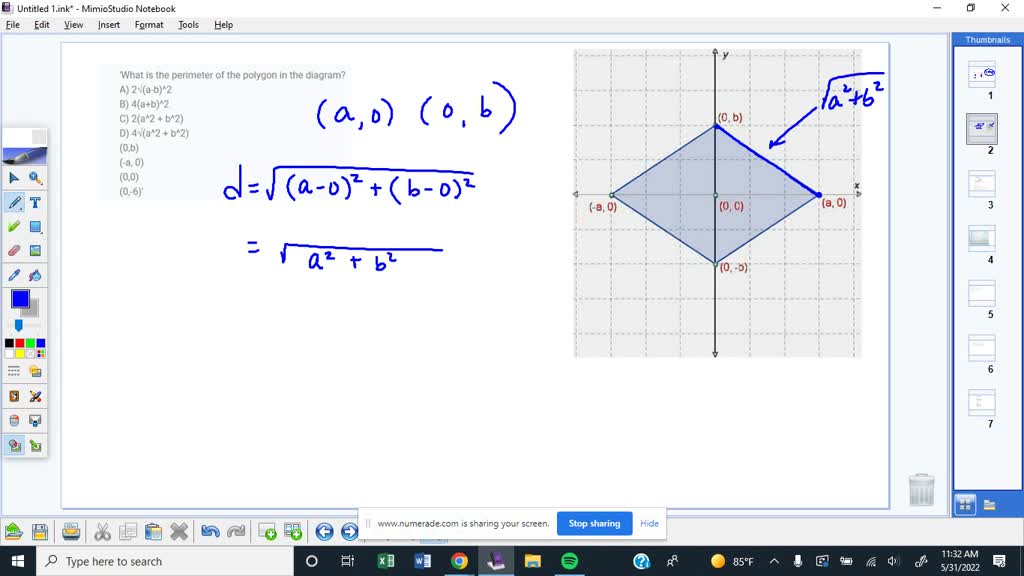Viewport: 1024px width, 576px height.
Task: Pick the green color swatch
Action: point(30,343)
